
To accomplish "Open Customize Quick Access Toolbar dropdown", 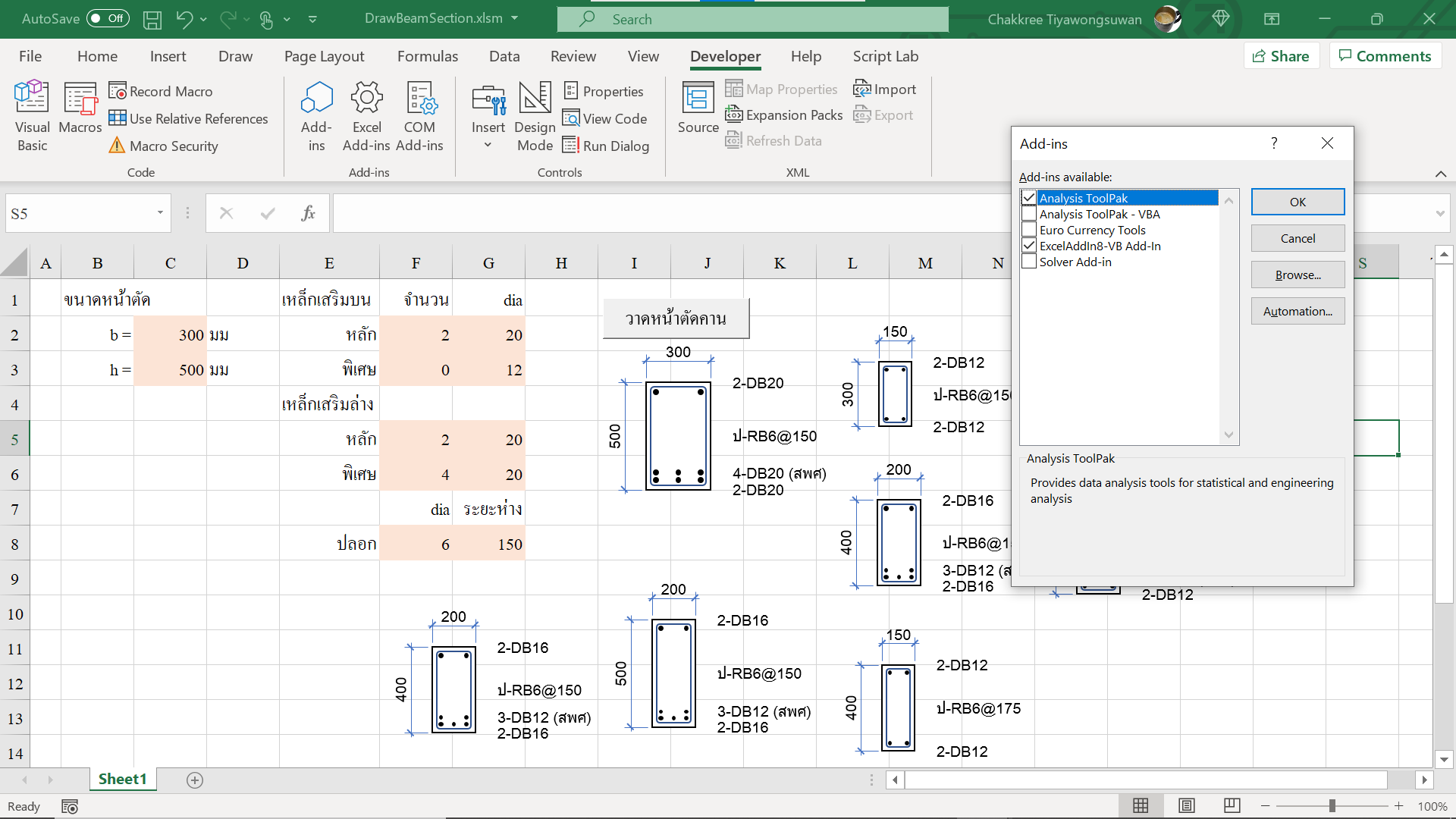I will pyautogui.click(x=312, y=19).
